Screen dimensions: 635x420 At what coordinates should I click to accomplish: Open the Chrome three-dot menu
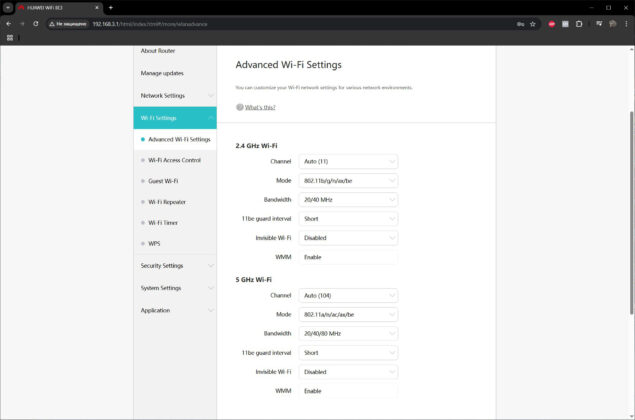pos(626,24)
